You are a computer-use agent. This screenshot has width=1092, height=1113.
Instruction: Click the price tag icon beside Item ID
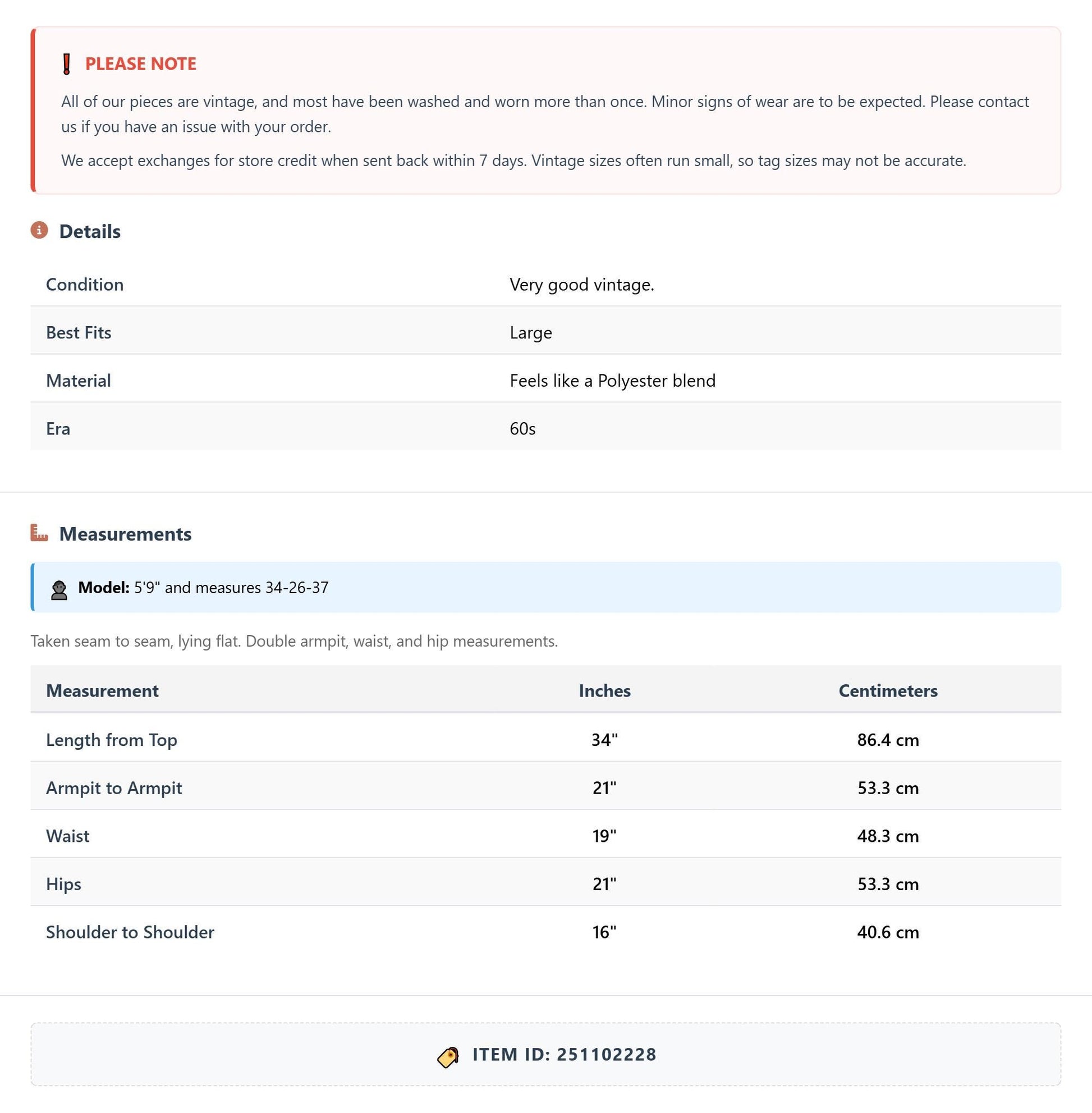pyautogui.click(x=448, y=1057)
